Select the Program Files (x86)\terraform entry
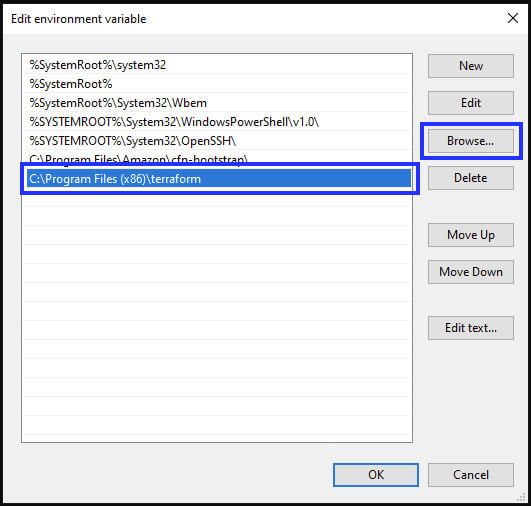This screenshot has height=506, width=531. pos(219,178)
